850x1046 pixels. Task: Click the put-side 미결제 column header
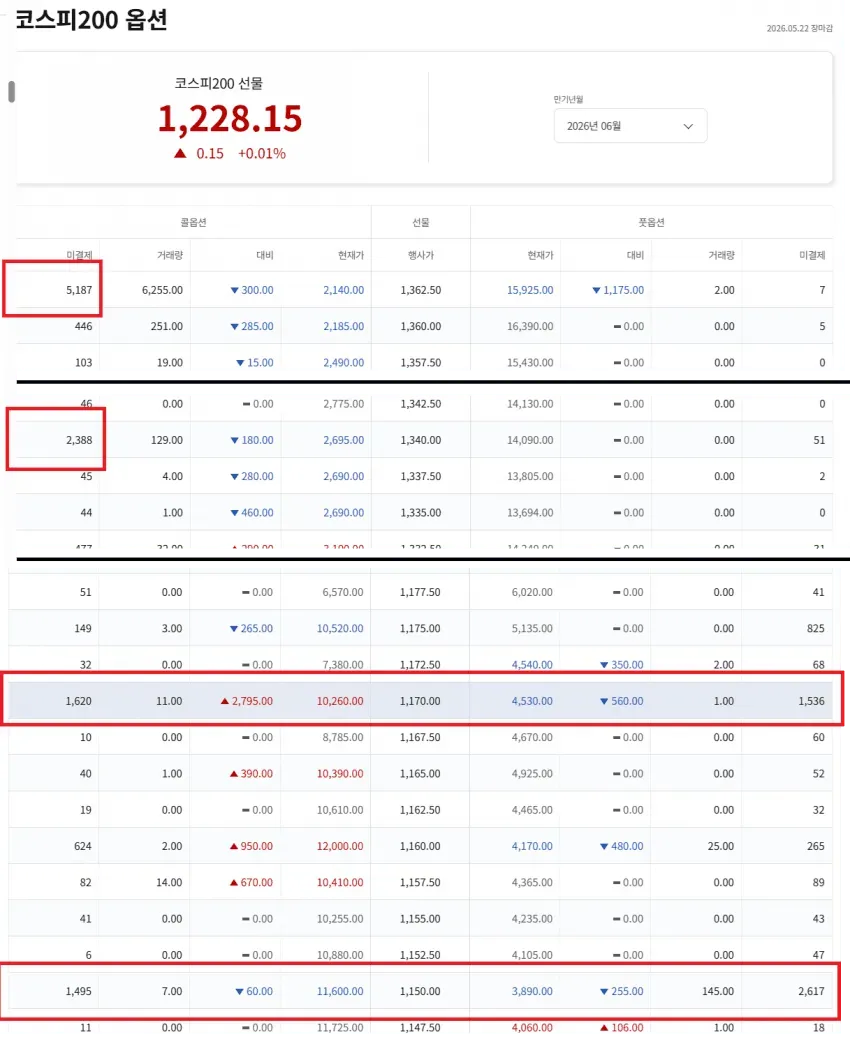coord(812,255)
